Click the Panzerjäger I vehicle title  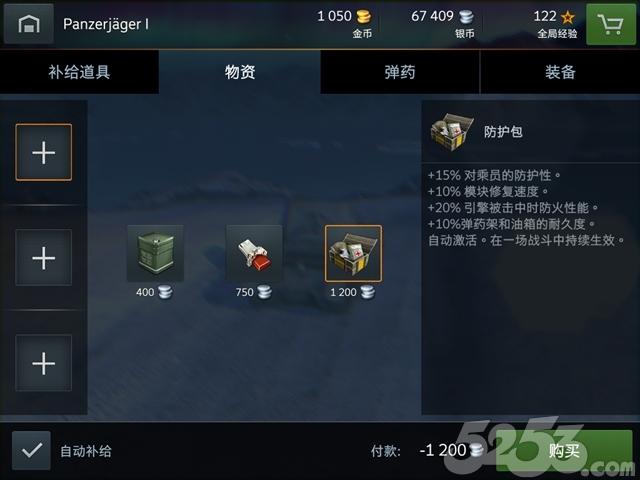tap(106, 24)
